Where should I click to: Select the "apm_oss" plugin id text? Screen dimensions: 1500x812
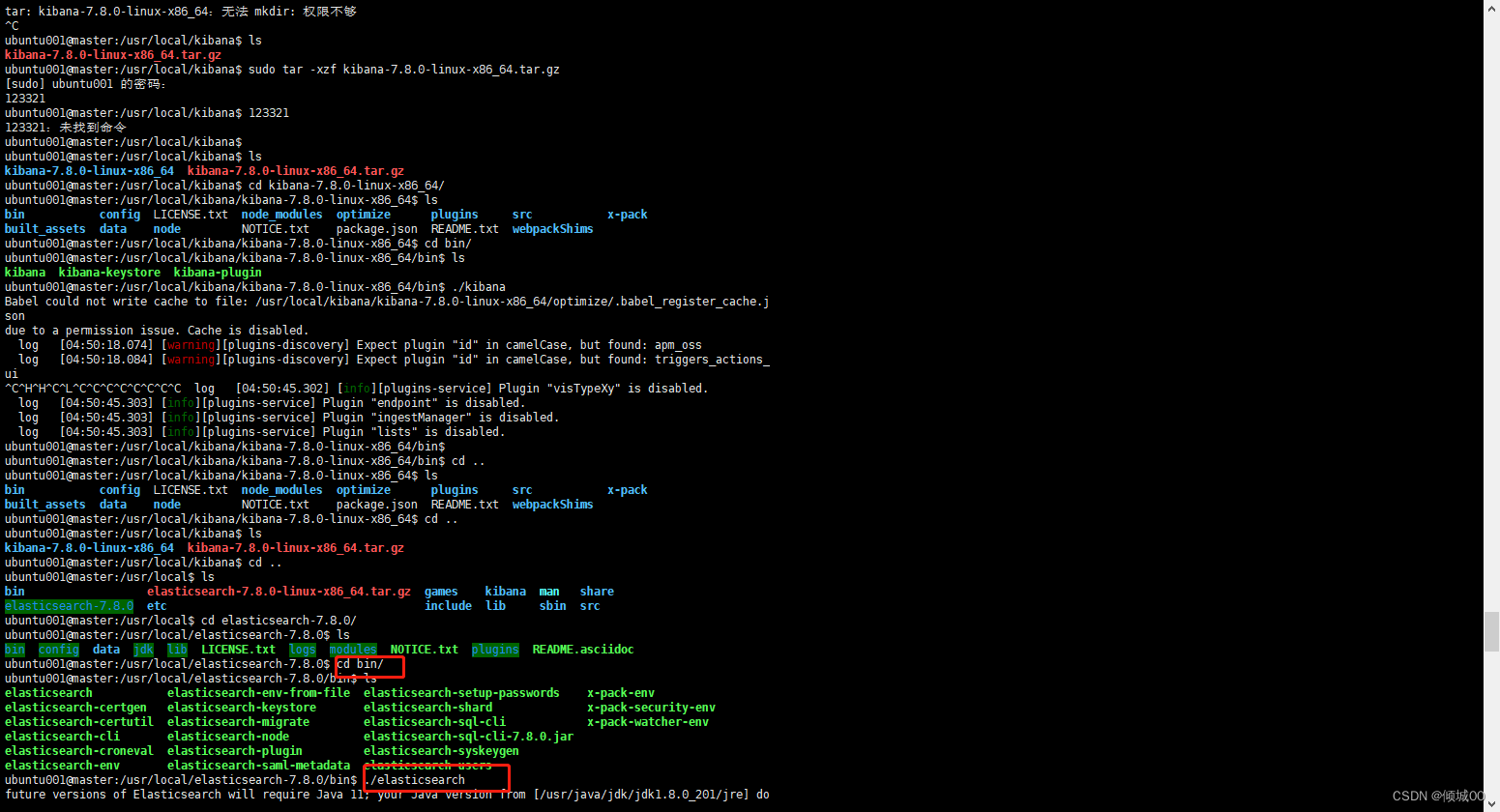[x=678, y=345]
